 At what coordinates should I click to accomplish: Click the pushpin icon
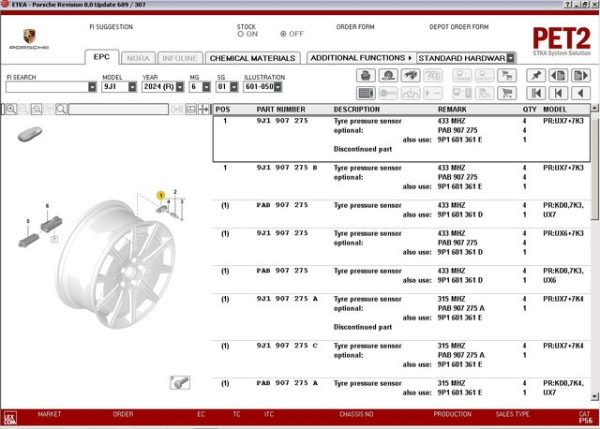pyautogui.click(x=536, y=75)
